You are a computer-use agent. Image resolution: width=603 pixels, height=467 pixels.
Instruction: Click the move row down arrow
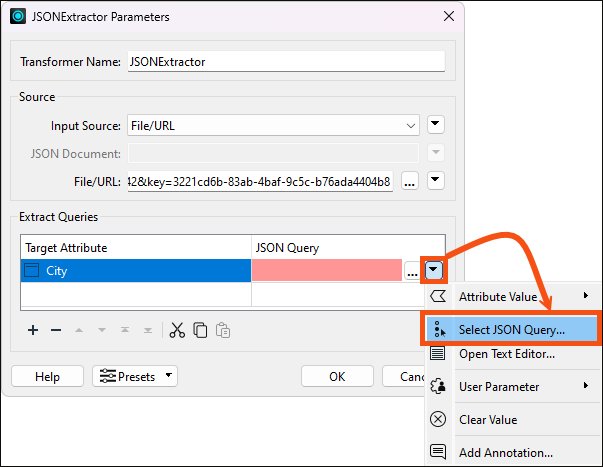102,330
